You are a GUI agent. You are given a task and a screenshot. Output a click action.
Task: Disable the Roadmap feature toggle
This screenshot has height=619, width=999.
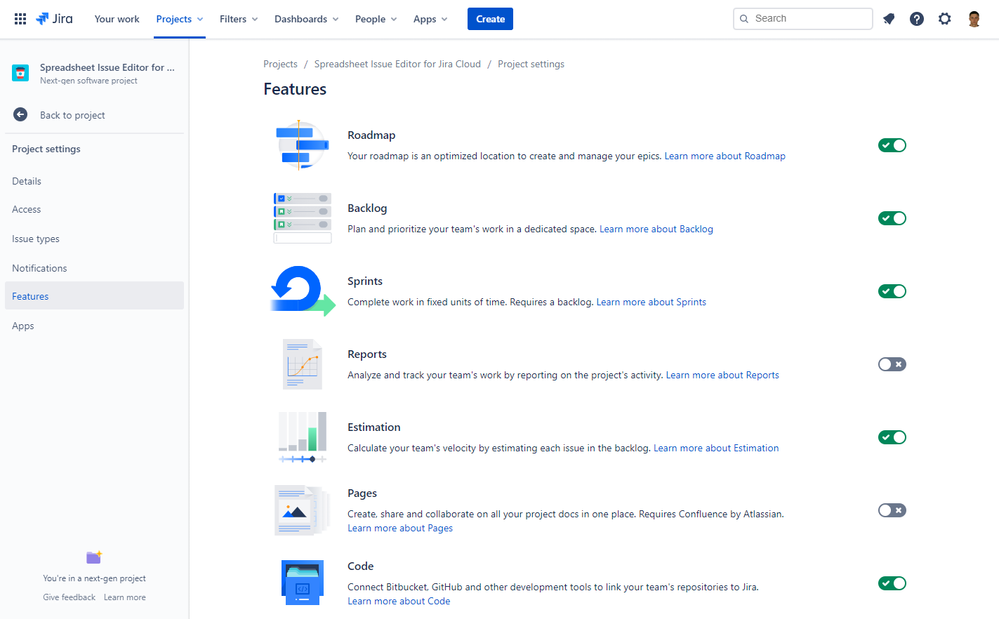click(892, 145)
